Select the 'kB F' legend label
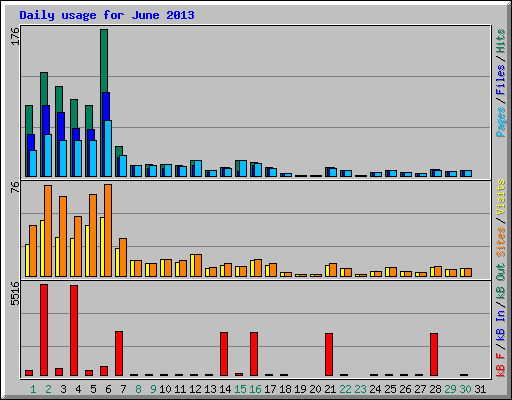The width and height of the screenshot is (512, 400). (x=501, y=365)
